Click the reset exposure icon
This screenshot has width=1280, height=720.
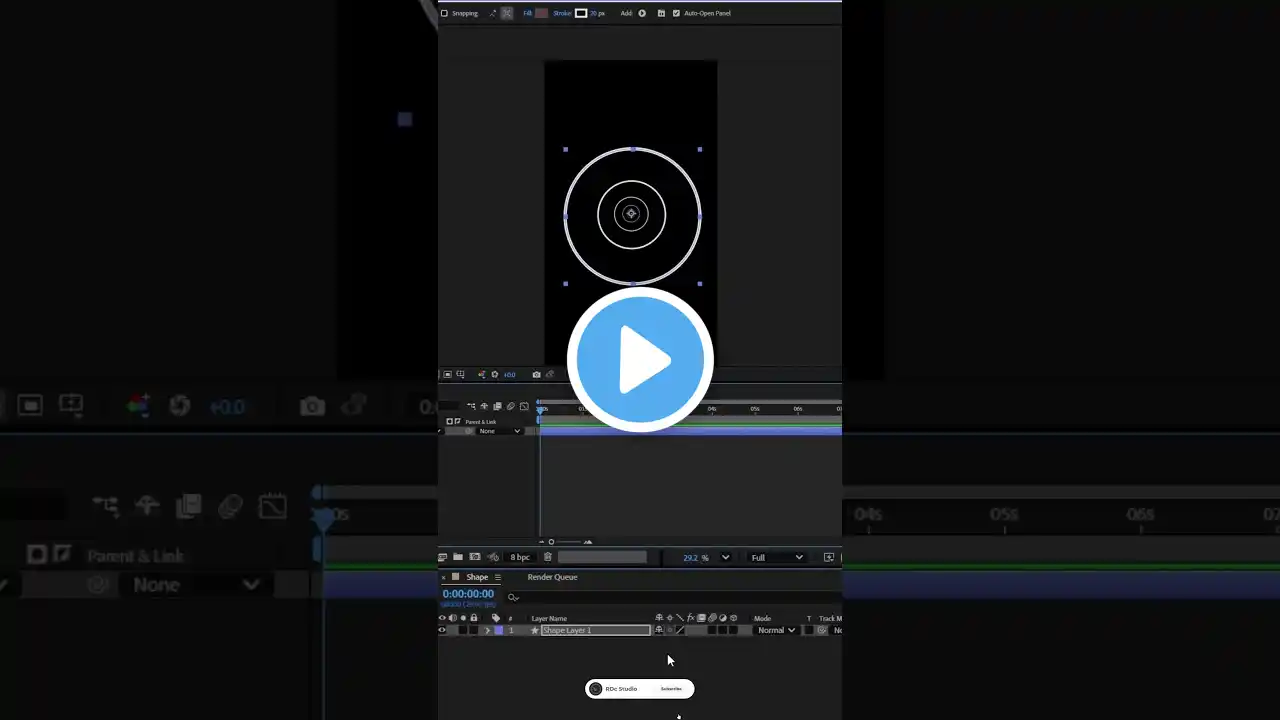pyautogui.click(x=494, y=375)
